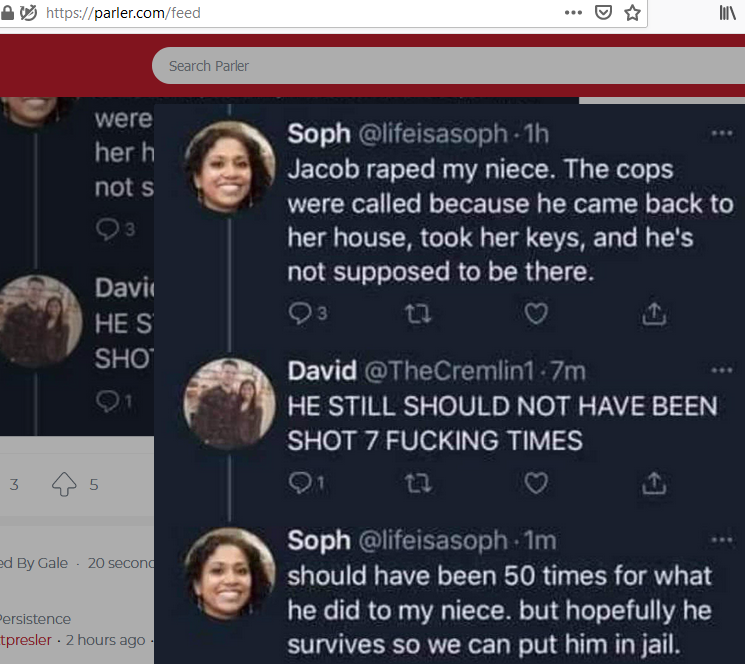
Task: Click the parler.com/feed address bar
Action: pos(300,13)
